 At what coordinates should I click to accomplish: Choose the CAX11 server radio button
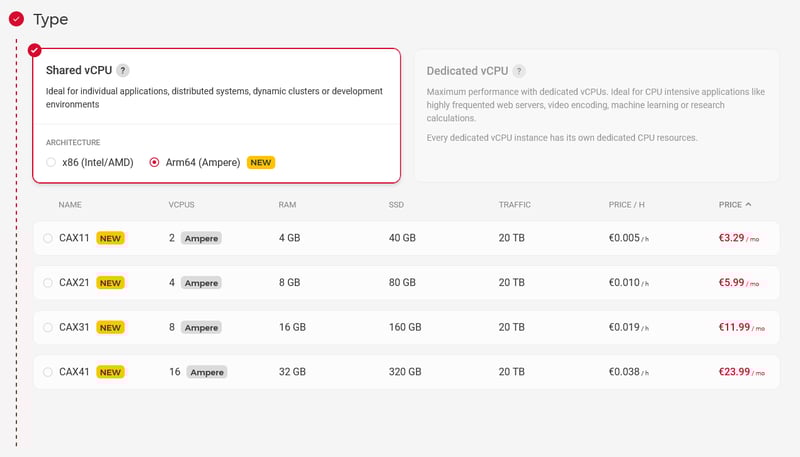[48, 238]
